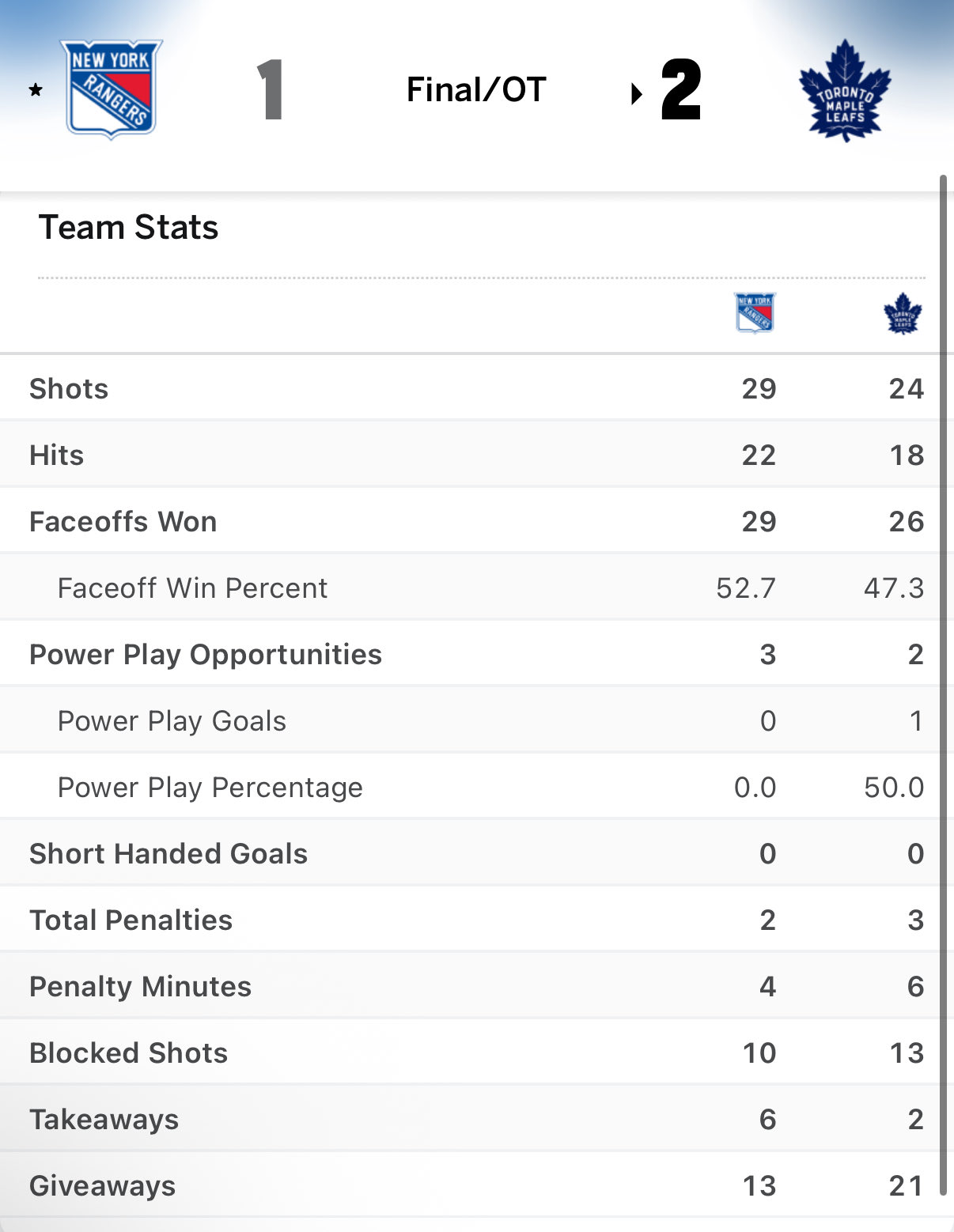
Task: Tap the large Toronto Maple Leafs logo
Action: click(x=845, y=91)
